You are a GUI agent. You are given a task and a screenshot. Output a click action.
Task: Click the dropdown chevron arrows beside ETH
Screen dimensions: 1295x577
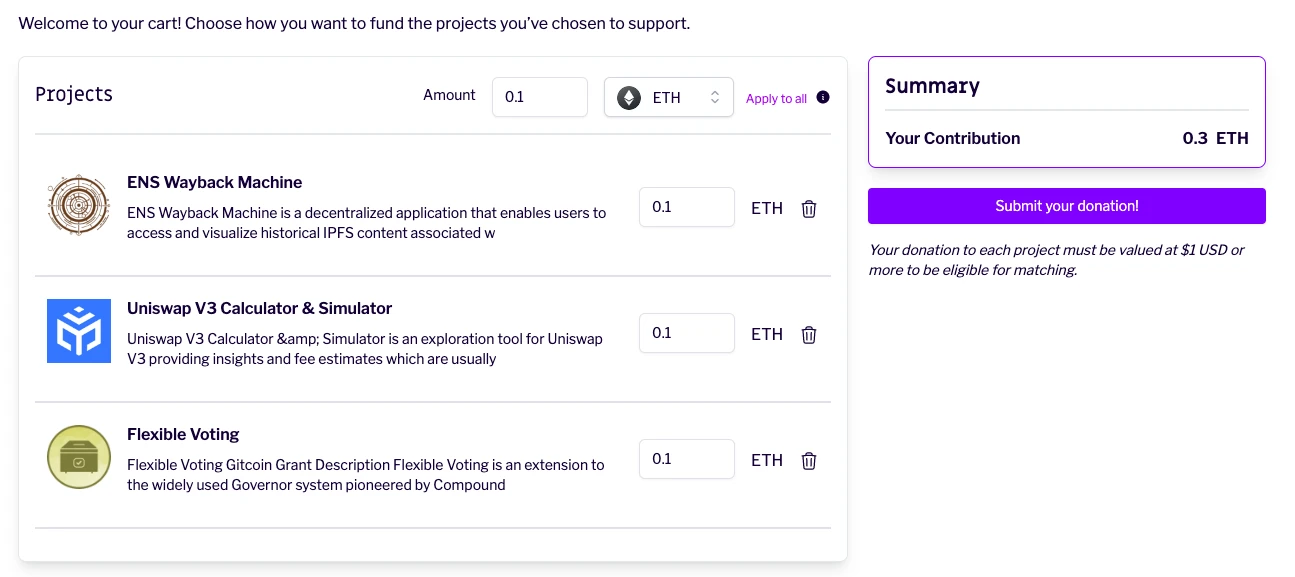715,98
